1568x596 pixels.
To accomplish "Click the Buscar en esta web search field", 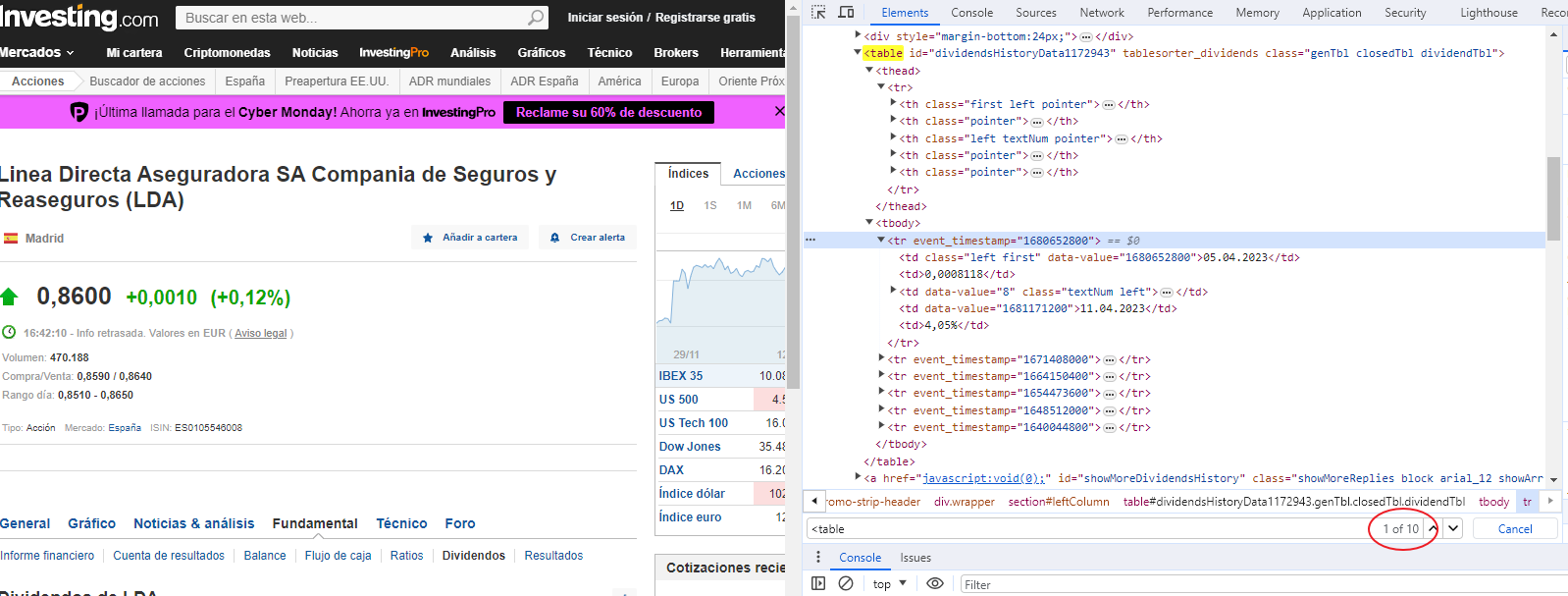I will click(362, 18).
